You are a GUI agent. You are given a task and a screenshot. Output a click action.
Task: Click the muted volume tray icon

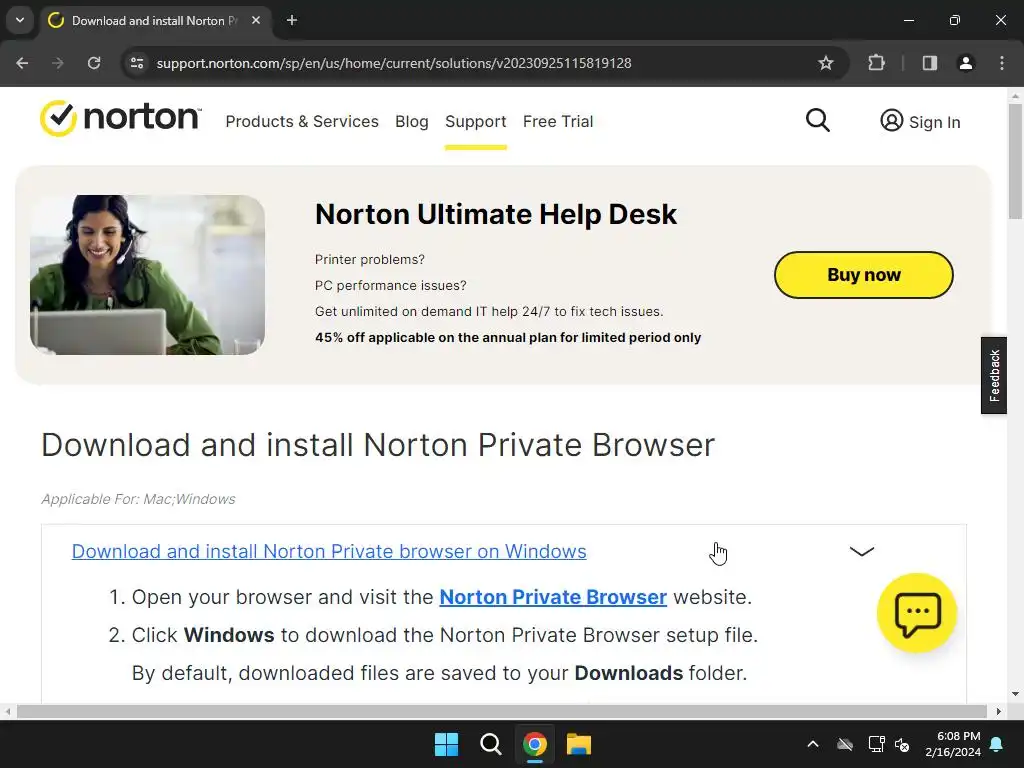tap(902, 744)
